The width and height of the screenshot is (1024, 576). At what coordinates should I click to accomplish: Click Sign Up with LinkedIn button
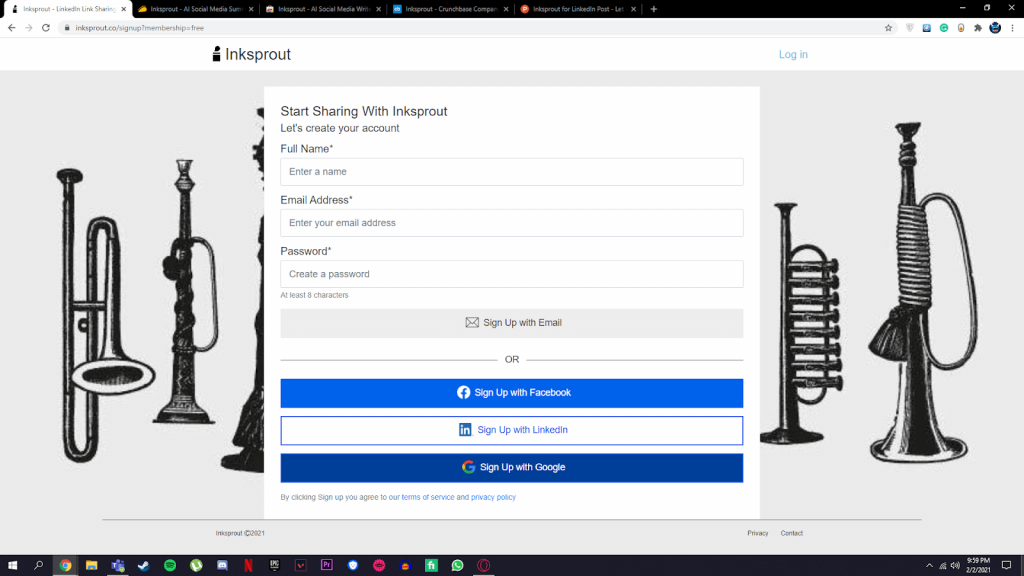coord(511,430)
